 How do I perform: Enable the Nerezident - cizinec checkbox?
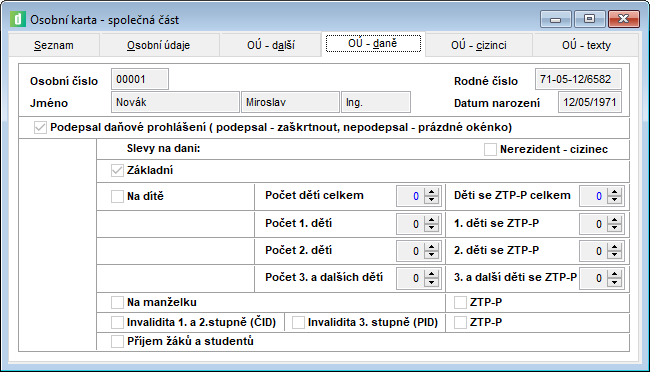click(490, 149)
